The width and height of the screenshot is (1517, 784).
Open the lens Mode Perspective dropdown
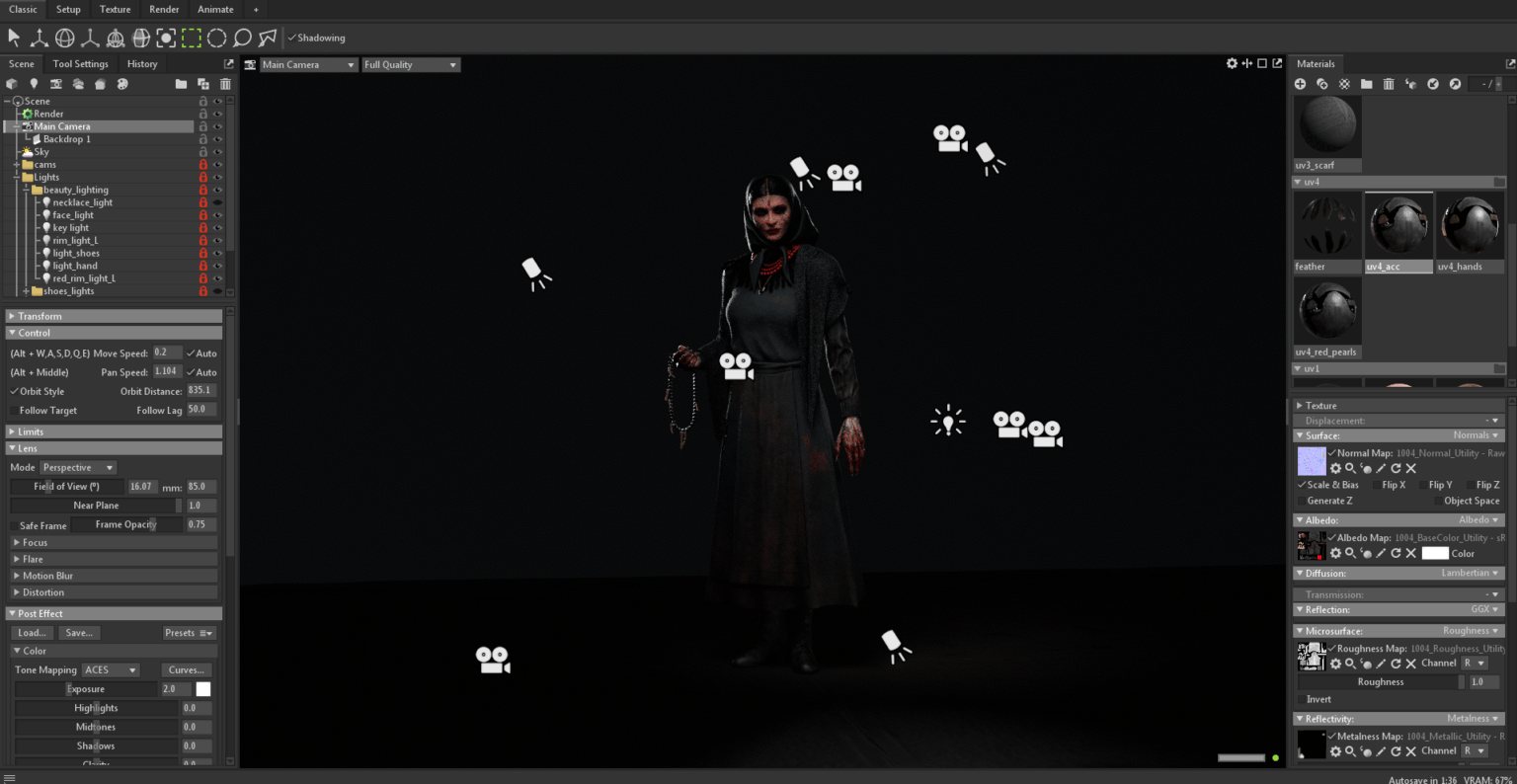pyautogui.click(x=78, y=467)
